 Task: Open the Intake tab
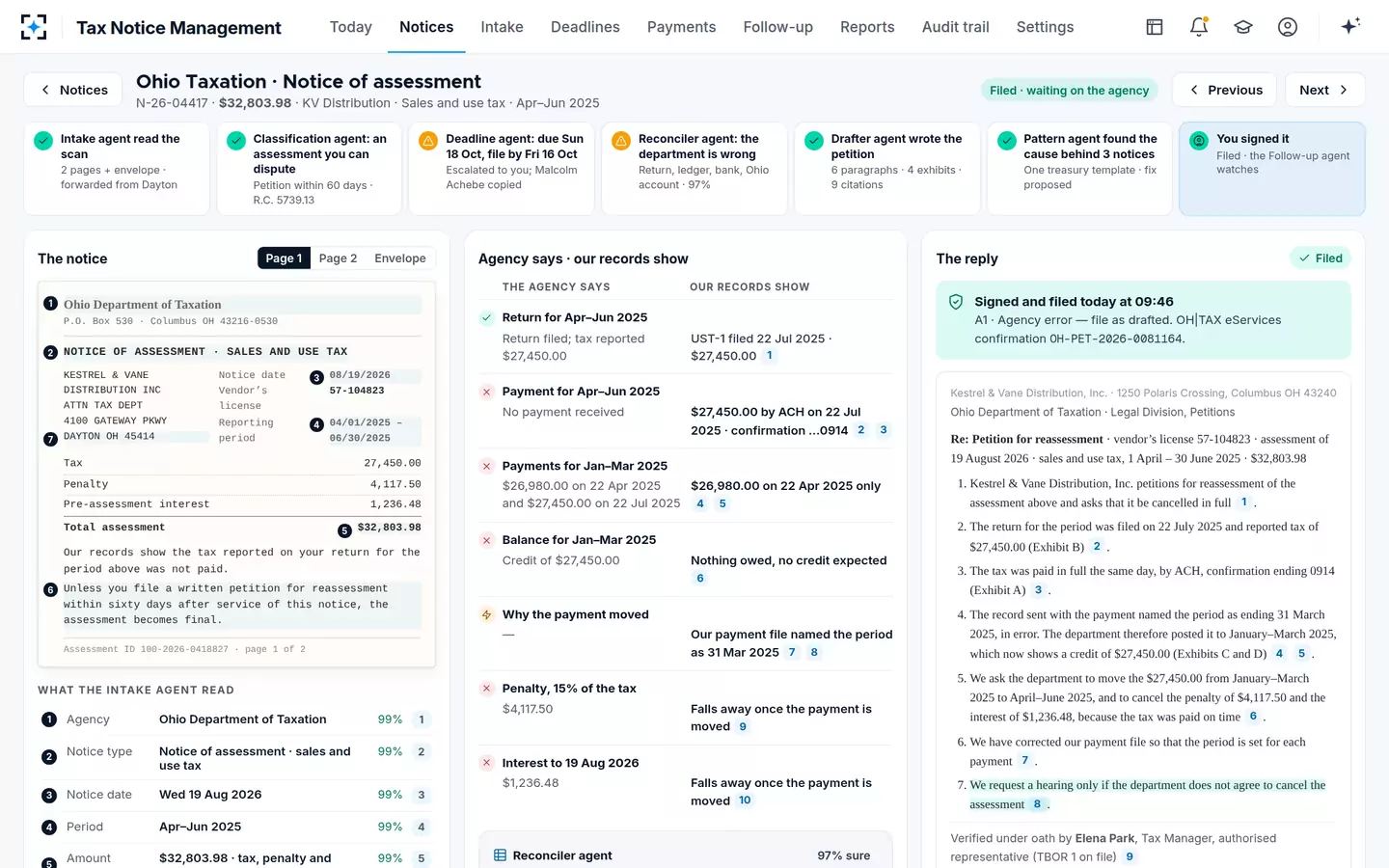(x=502, y=27)
